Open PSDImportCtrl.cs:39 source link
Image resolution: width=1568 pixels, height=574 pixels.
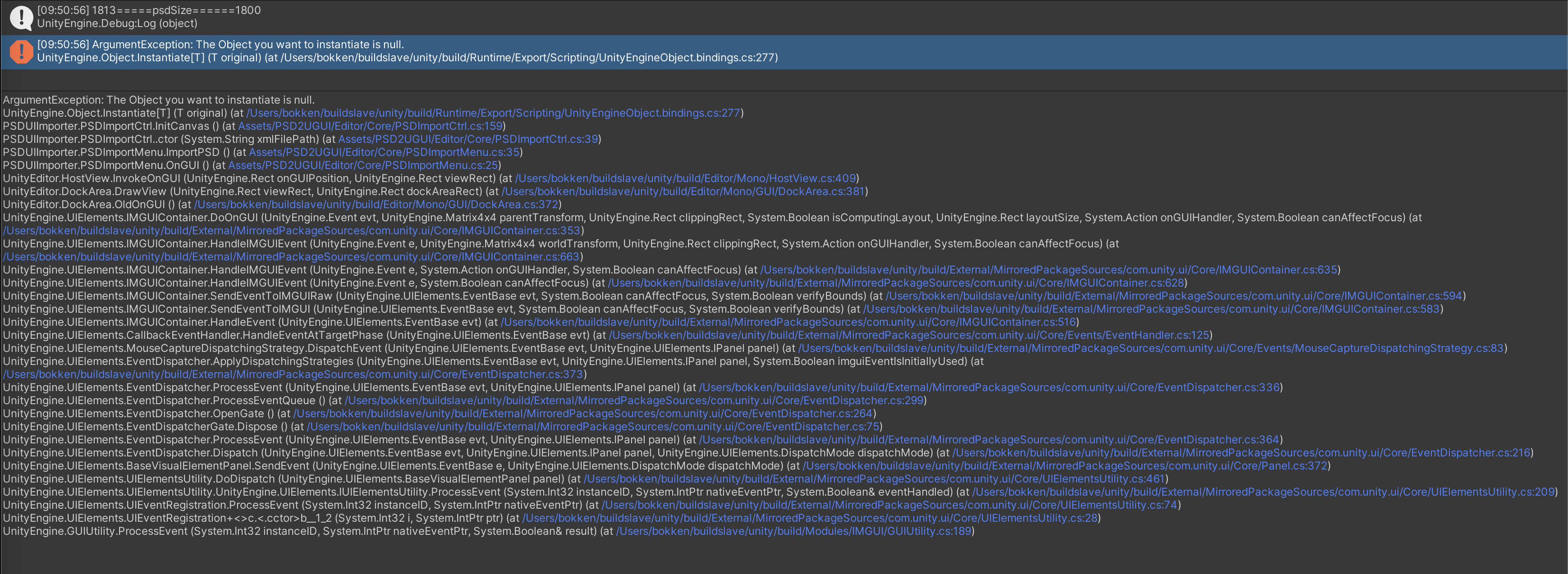pos(468,139)
